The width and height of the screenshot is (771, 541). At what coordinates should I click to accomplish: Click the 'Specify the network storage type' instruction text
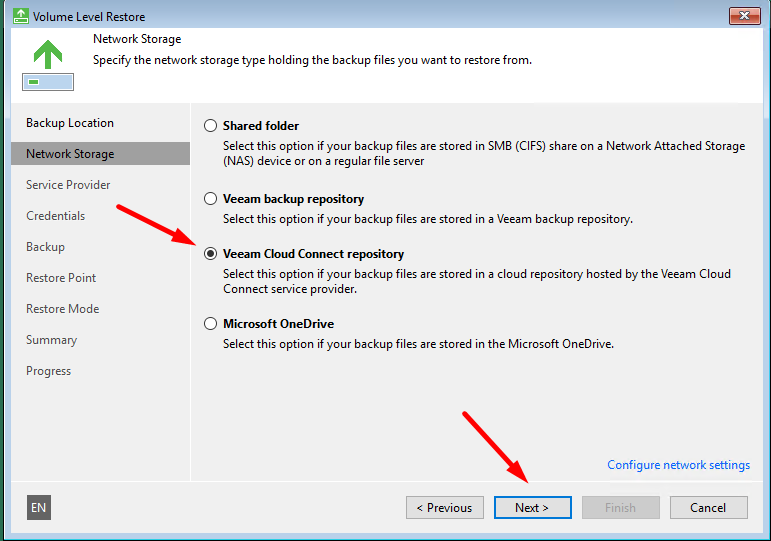pos(312,60)
